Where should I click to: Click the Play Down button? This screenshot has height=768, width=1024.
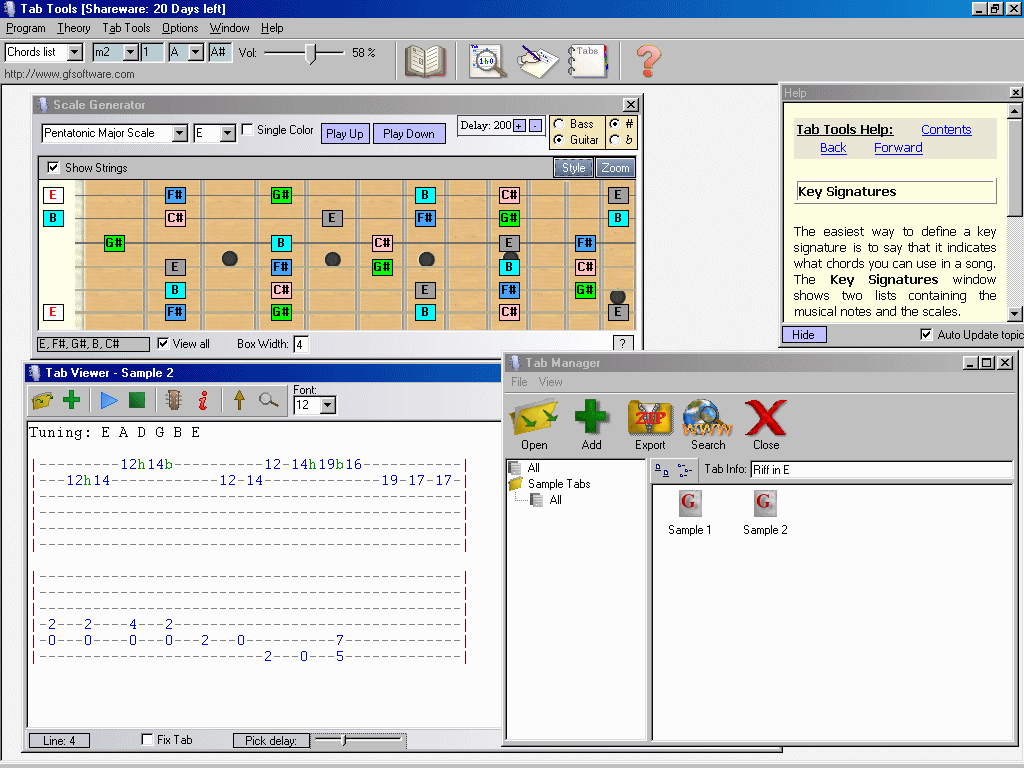tap(409, 132)
